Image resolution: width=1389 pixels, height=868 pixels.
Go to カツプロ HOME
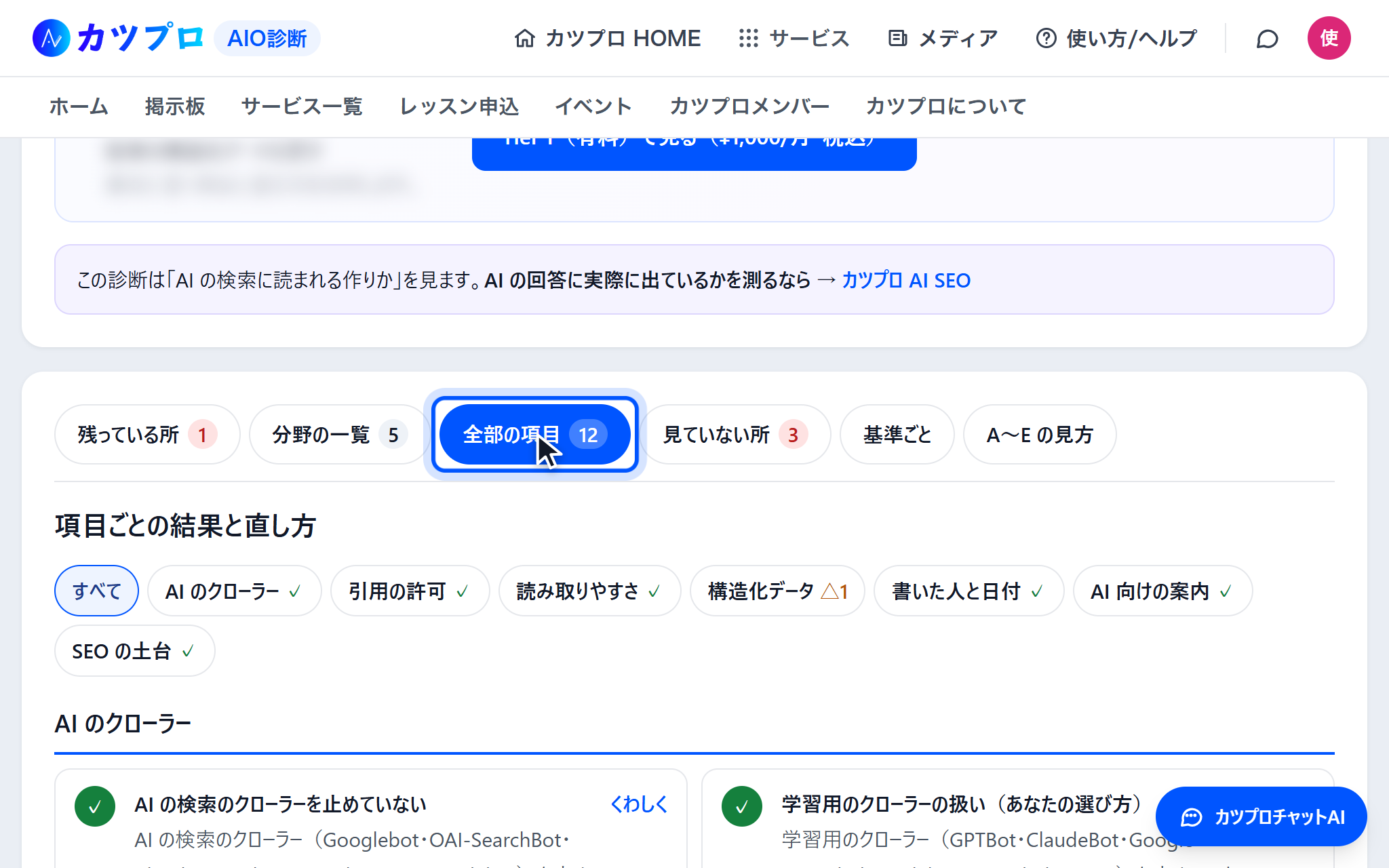pyautogui.click(x=607, y=38)
